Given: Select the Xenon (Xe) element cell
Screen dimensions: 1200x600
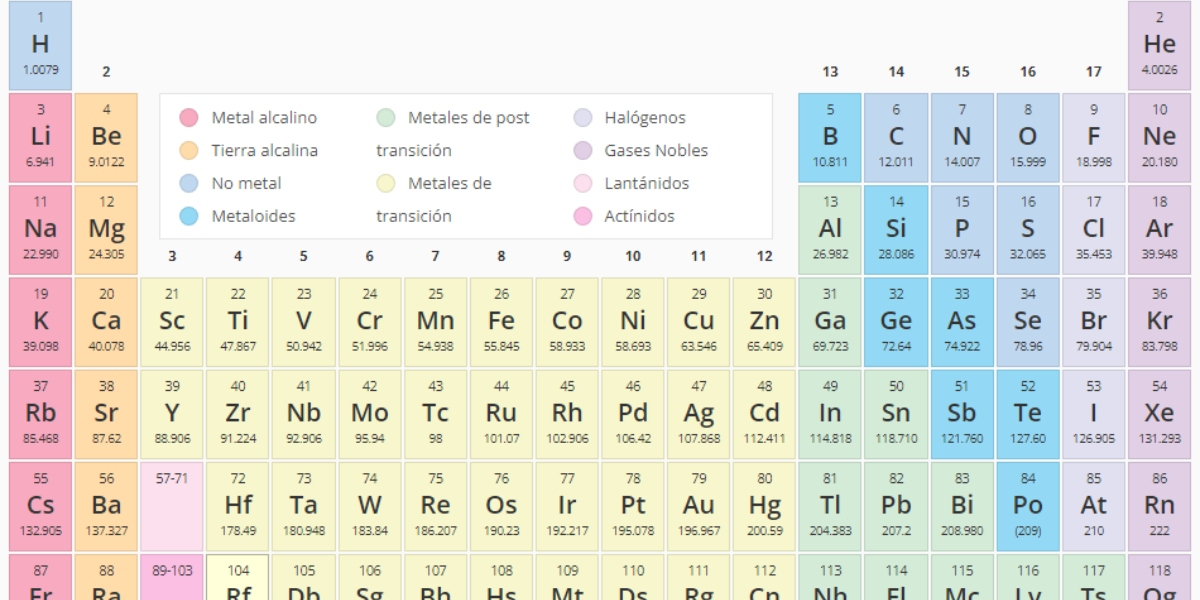Looking at the screenshot, I should 1159,414.
